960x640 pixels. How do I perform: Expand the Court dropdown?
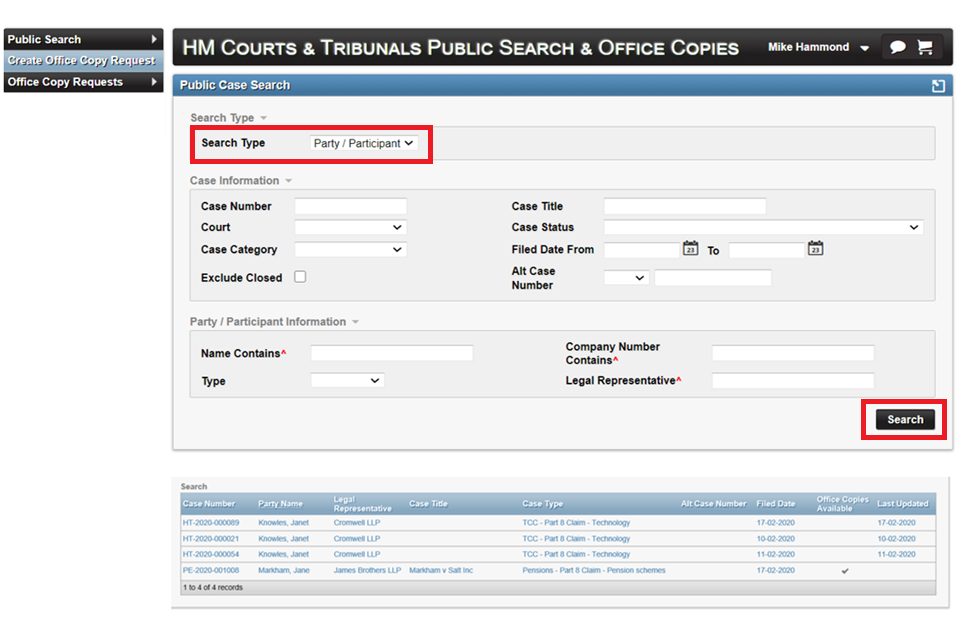point(350,227)
